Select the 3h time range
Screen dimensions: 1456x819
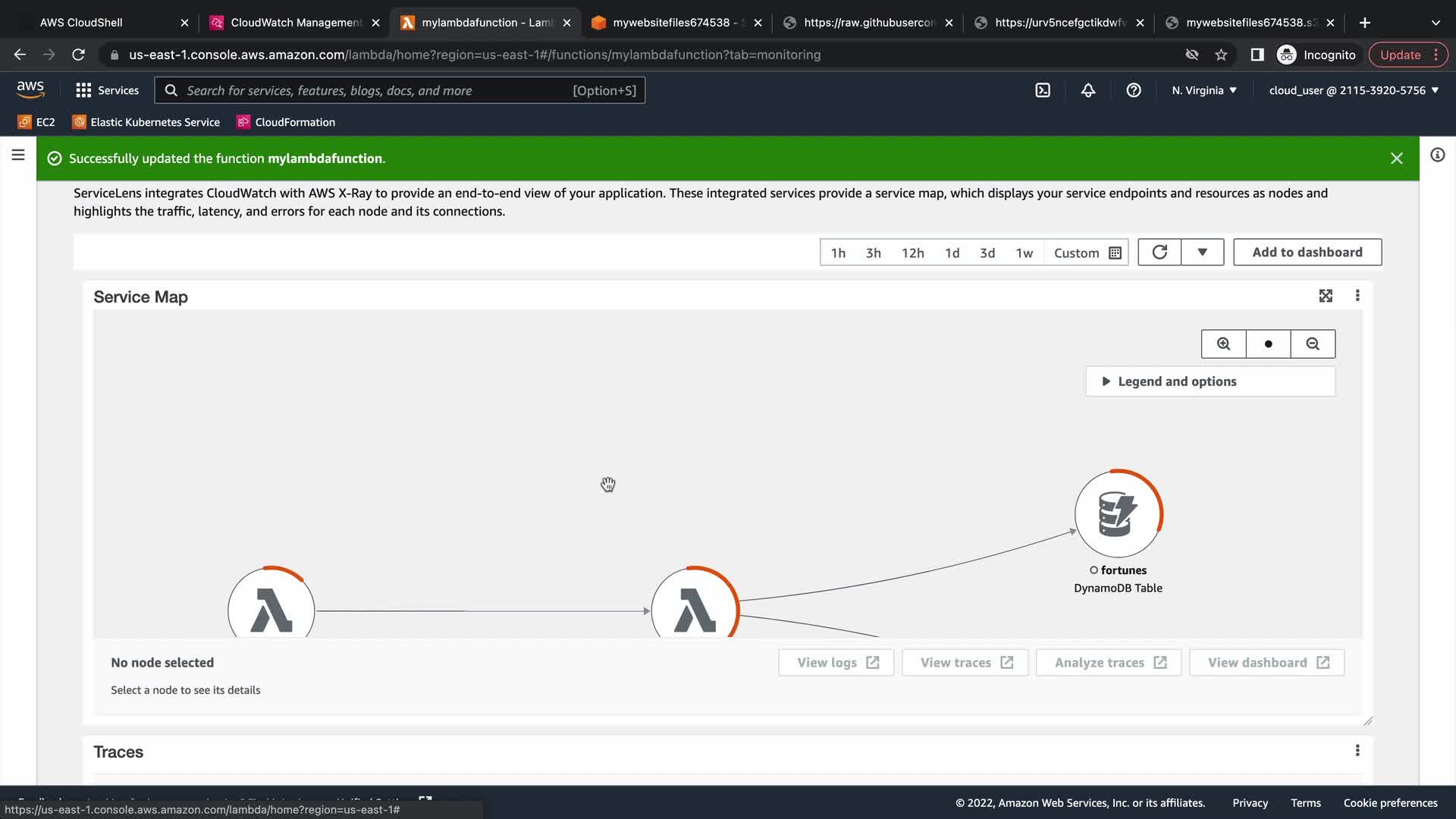pos(874,253)
